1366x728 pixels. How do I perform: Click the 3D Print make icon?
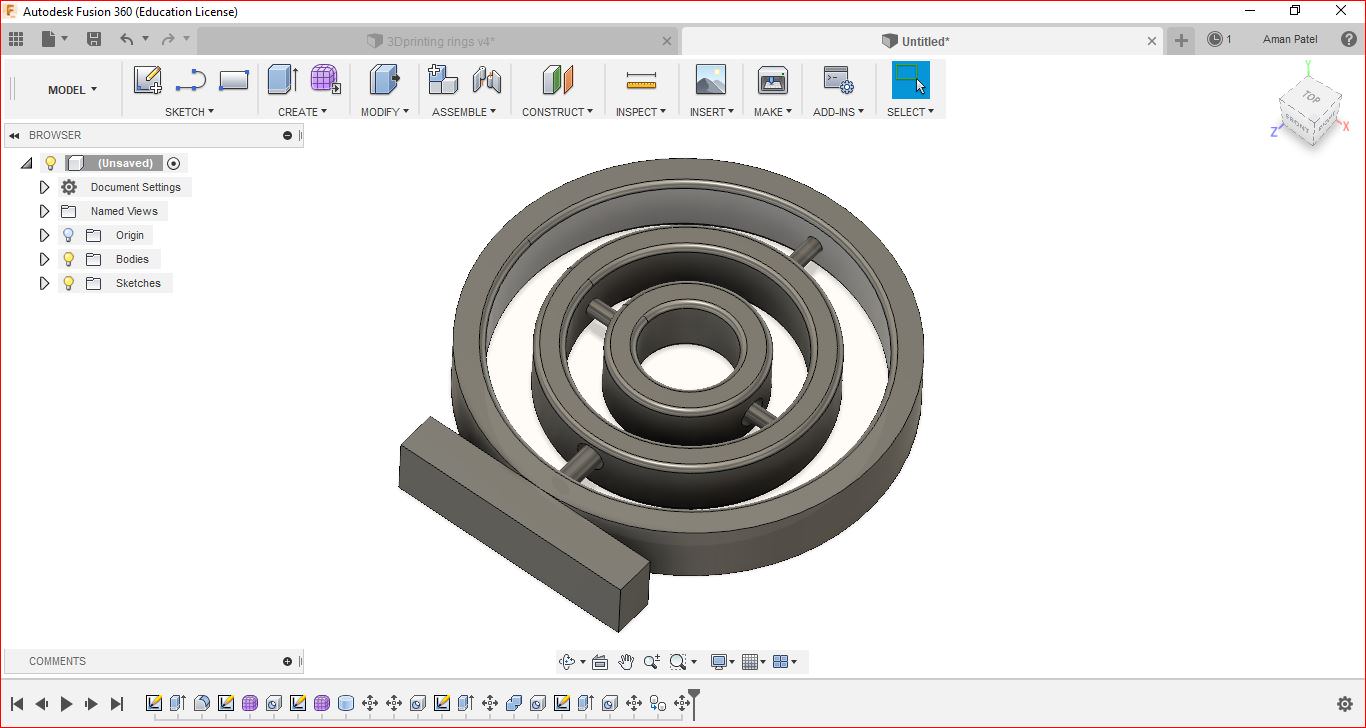click(773, 80)
